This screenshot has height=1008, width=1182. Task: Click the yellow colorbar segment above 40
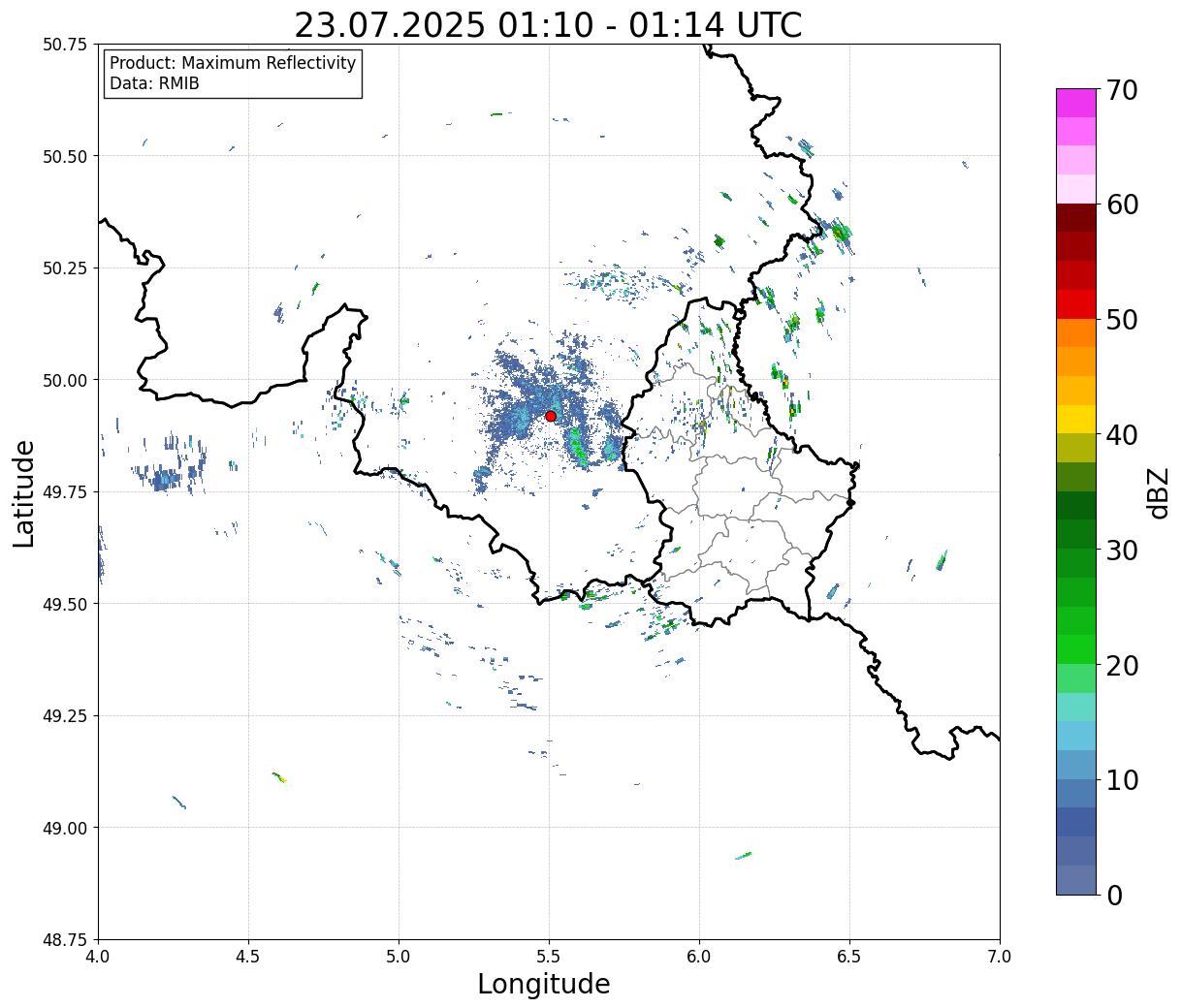point(1076,419)
